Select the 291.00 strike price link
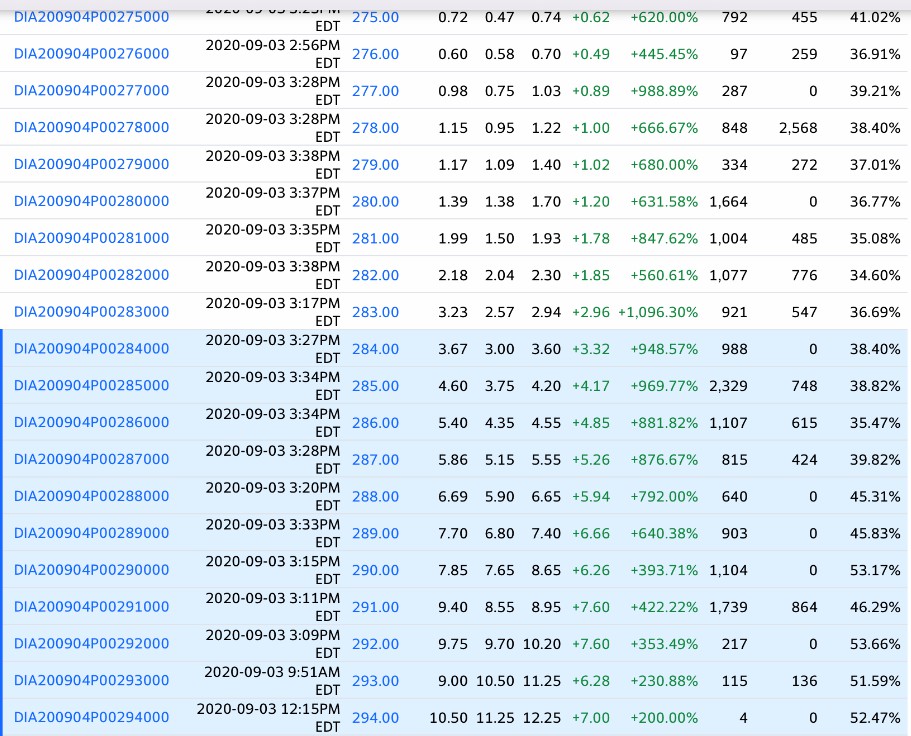This screenshot has width=911, height=736. [375, 608]
